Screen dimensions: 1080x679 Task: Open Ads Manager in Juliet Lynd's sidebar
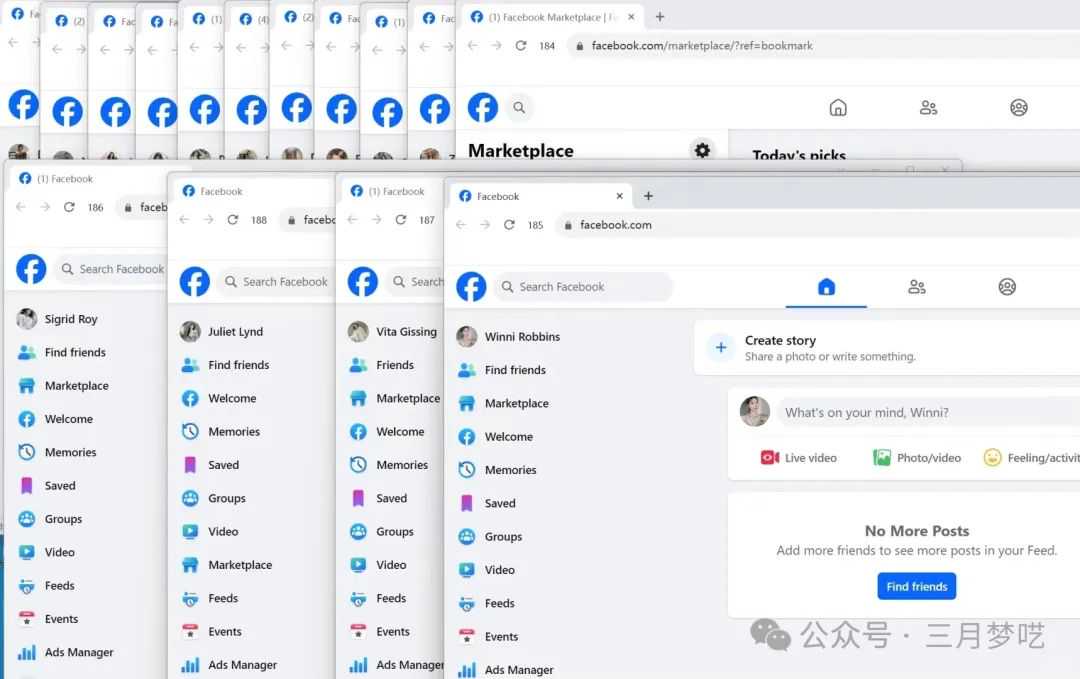click(229, 665)
